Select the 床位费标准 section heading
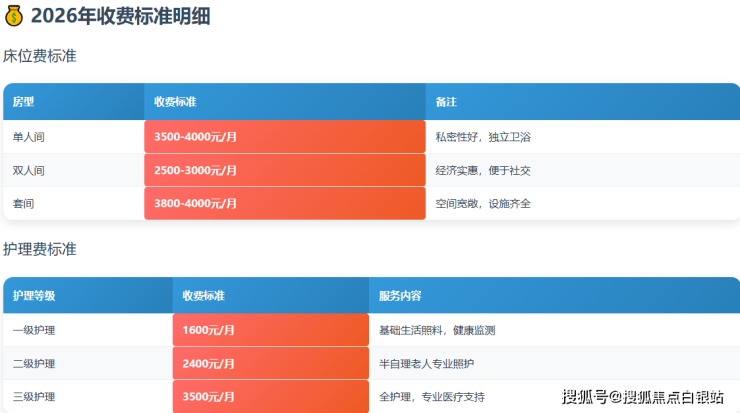 pyautogui.click(x=40, y=56)
